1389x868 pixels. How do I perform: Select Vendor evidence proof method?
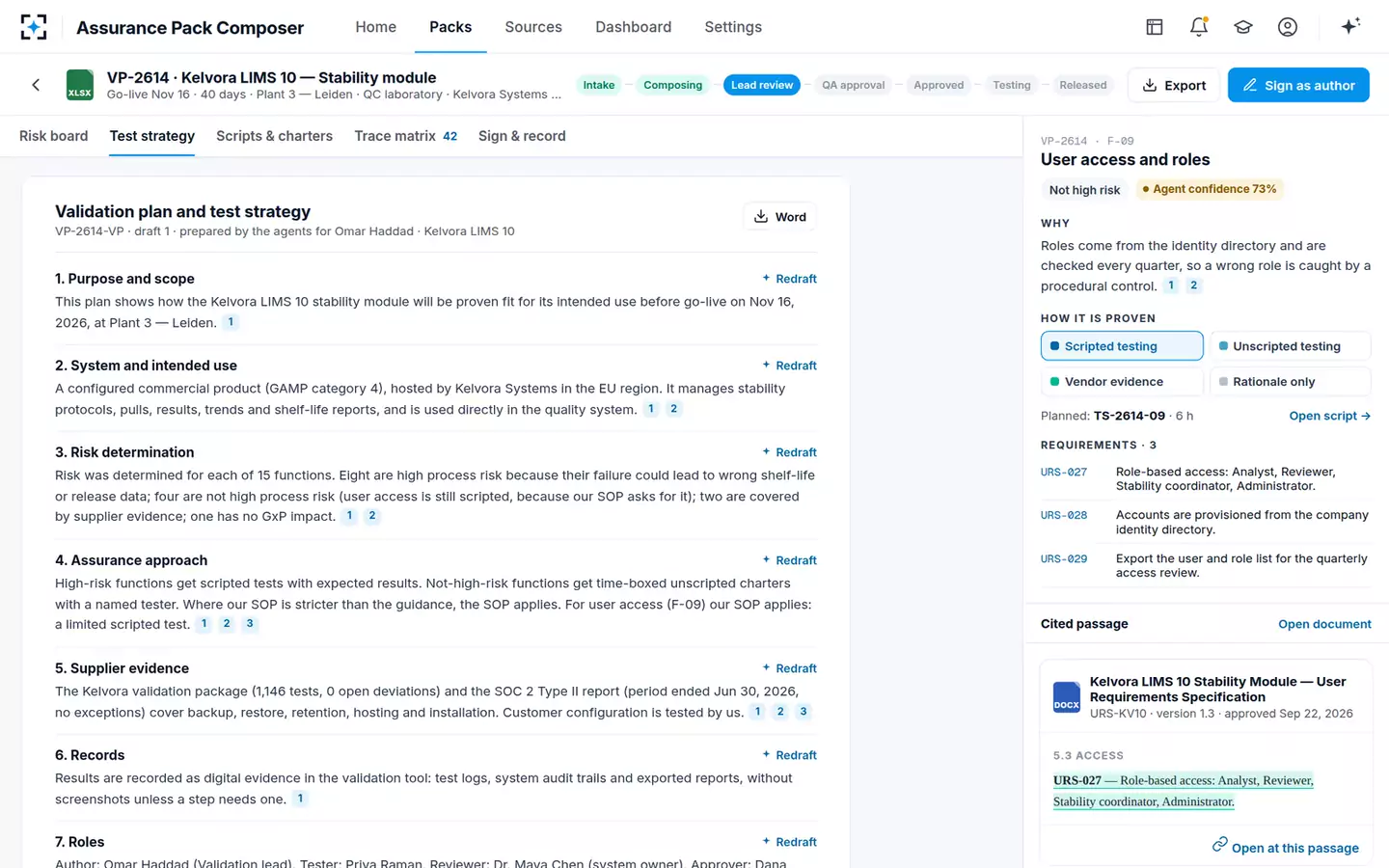1122,382
